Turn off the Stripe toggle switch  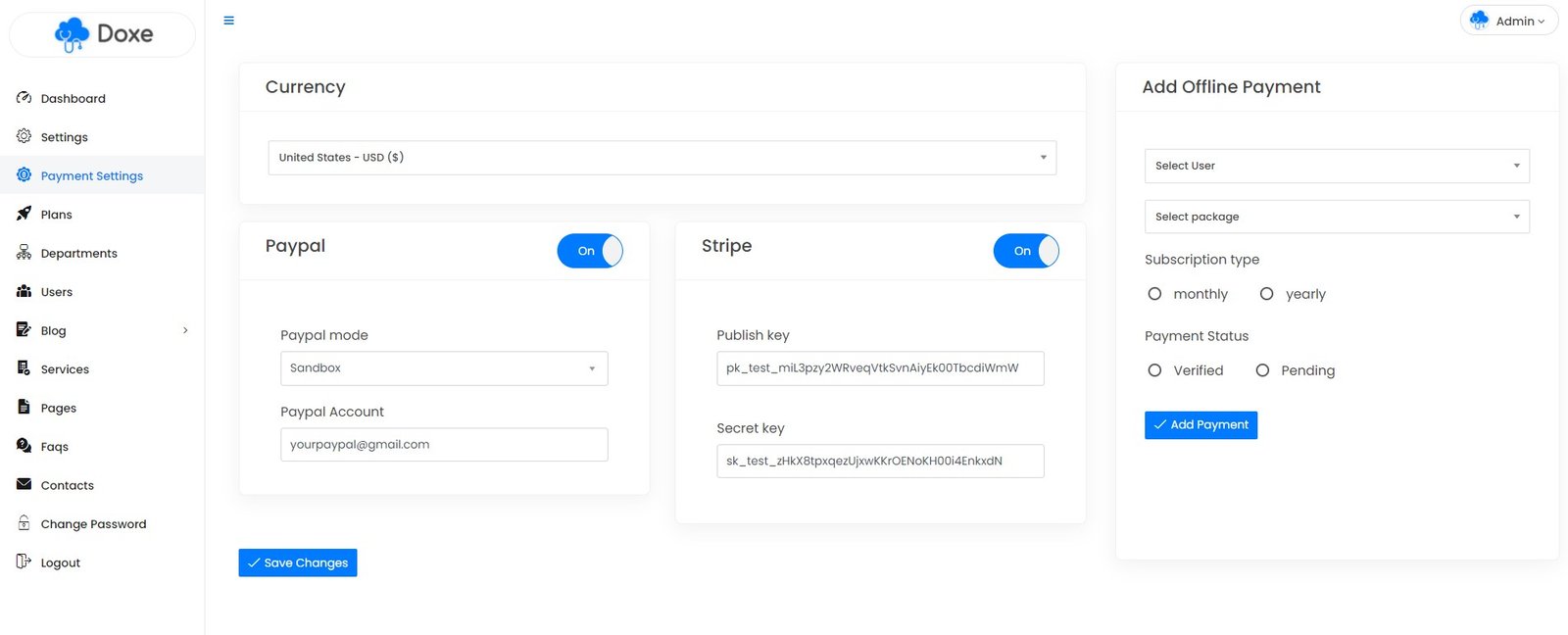(x=1026, y=251)
